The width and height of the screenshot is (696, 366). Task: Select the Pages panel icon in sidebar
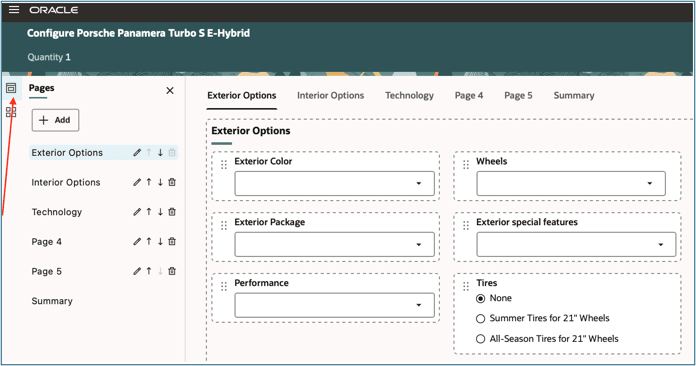11,88
